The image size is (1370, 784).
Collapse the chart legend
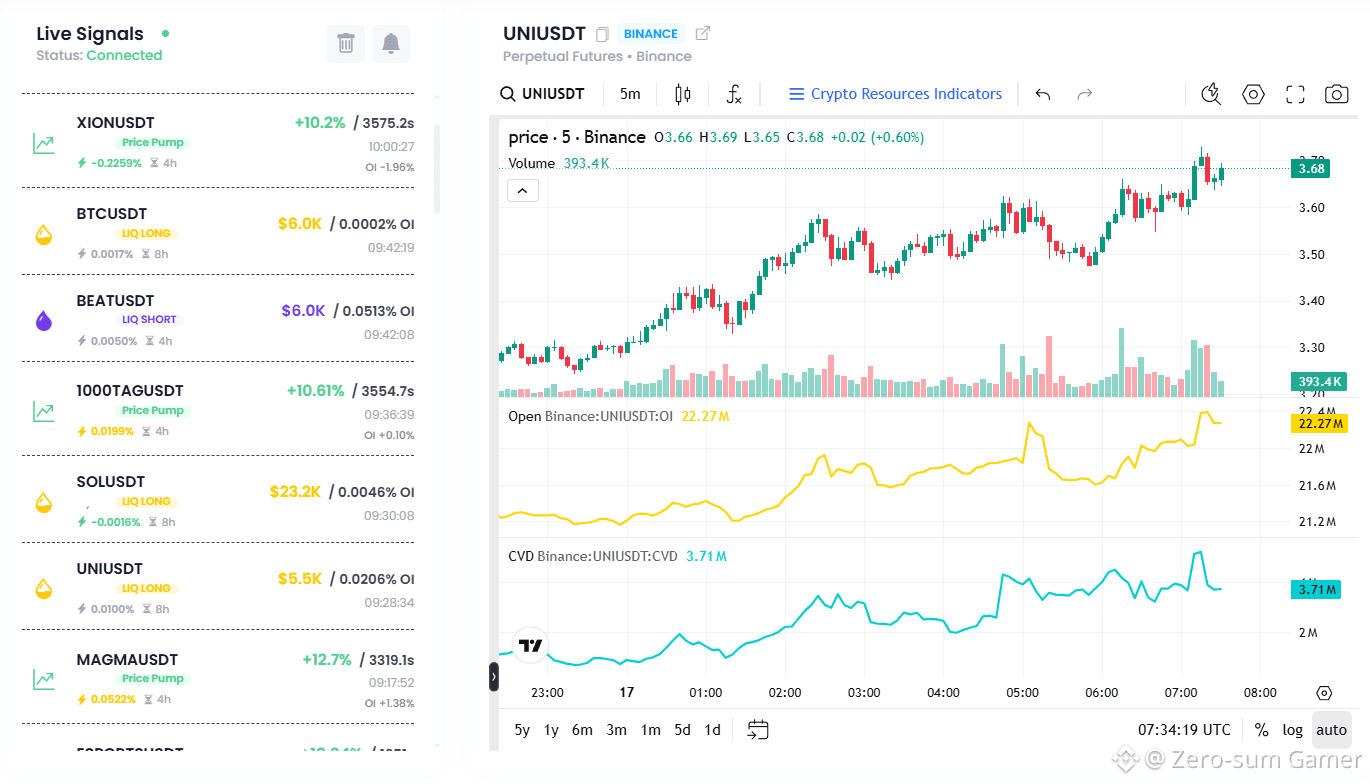point(523,190)
